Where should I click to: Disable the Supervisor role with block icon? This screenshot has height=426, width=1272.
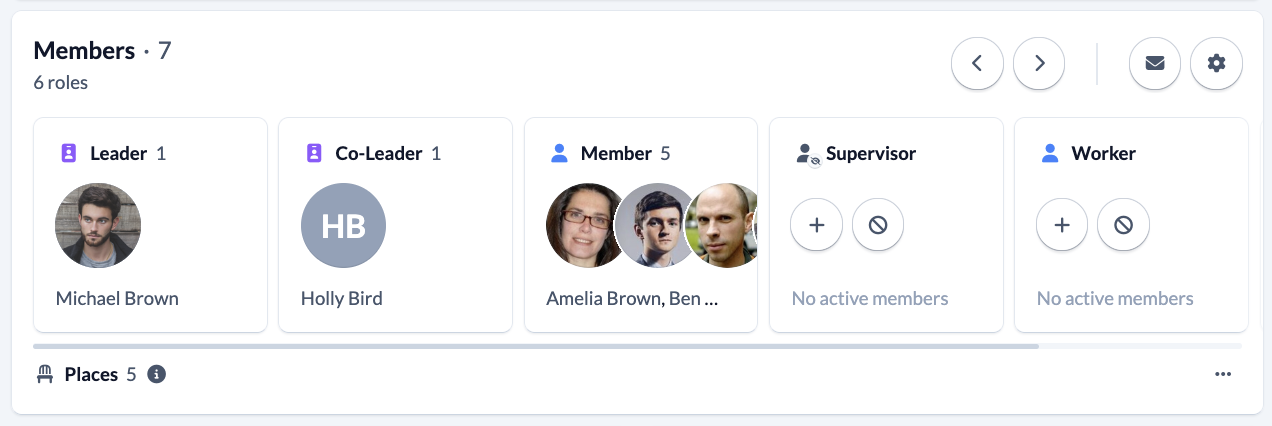point(878,225)
